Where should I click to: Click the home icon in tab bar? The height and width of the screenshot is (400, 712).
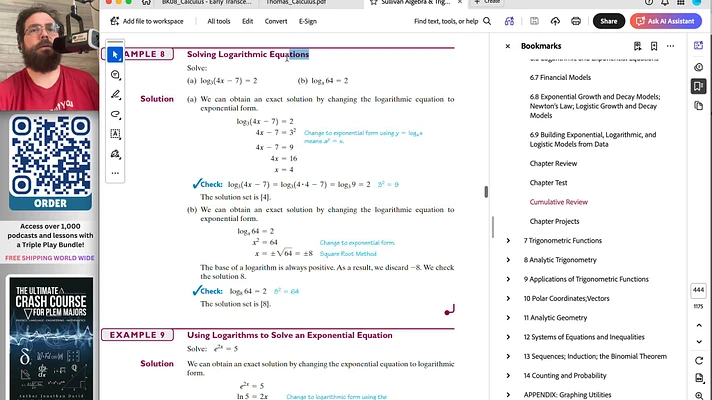pos(146,2)
